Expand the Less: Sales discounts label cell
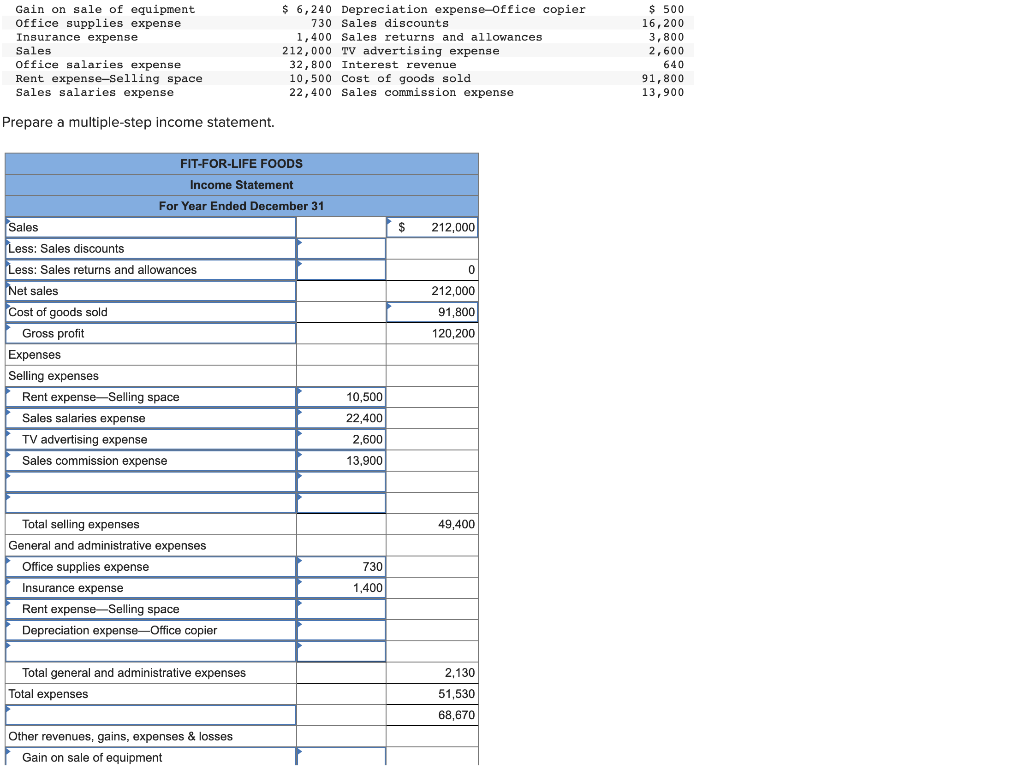The image size is (1024, 769). click(x=150, y=248)
